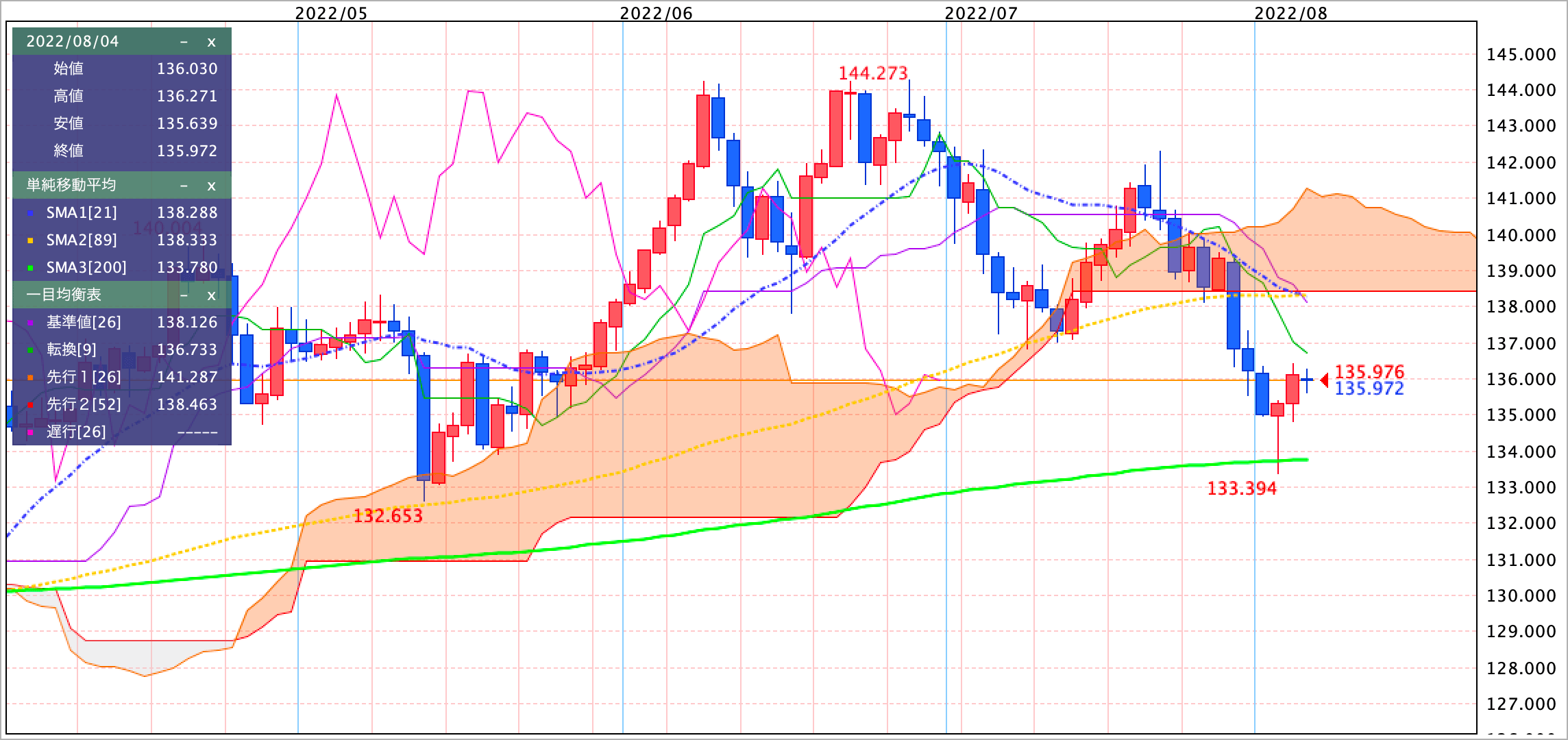Click the 133.394 low price annotation

click(x=1242, y=488)
